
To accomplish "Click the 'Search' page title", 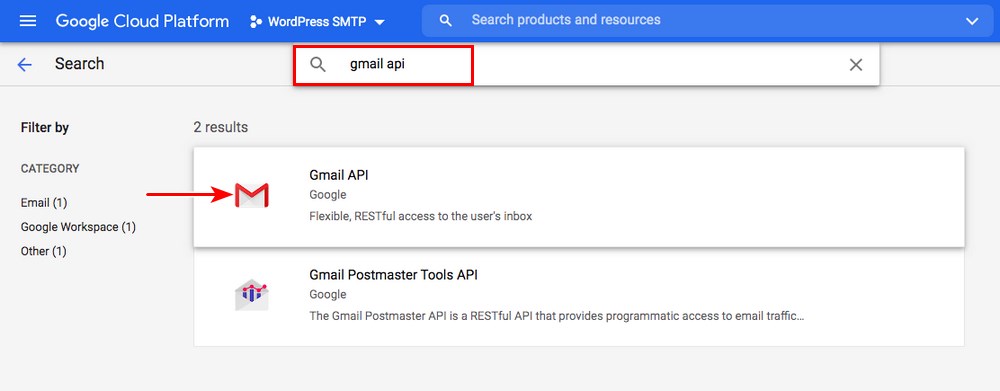I will (79, 64).
